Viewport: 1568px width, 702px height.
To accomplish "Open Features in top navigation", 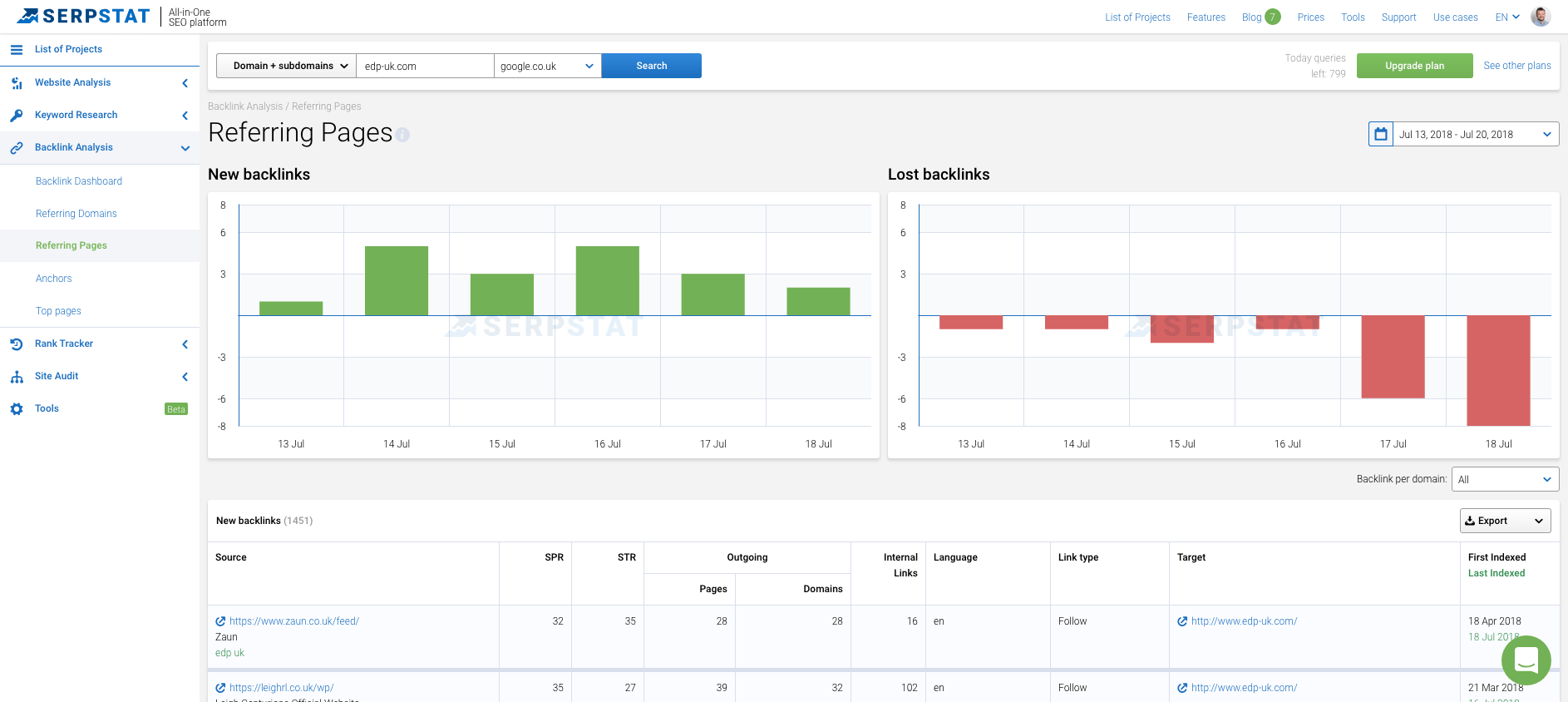I will click(1206, 17).
